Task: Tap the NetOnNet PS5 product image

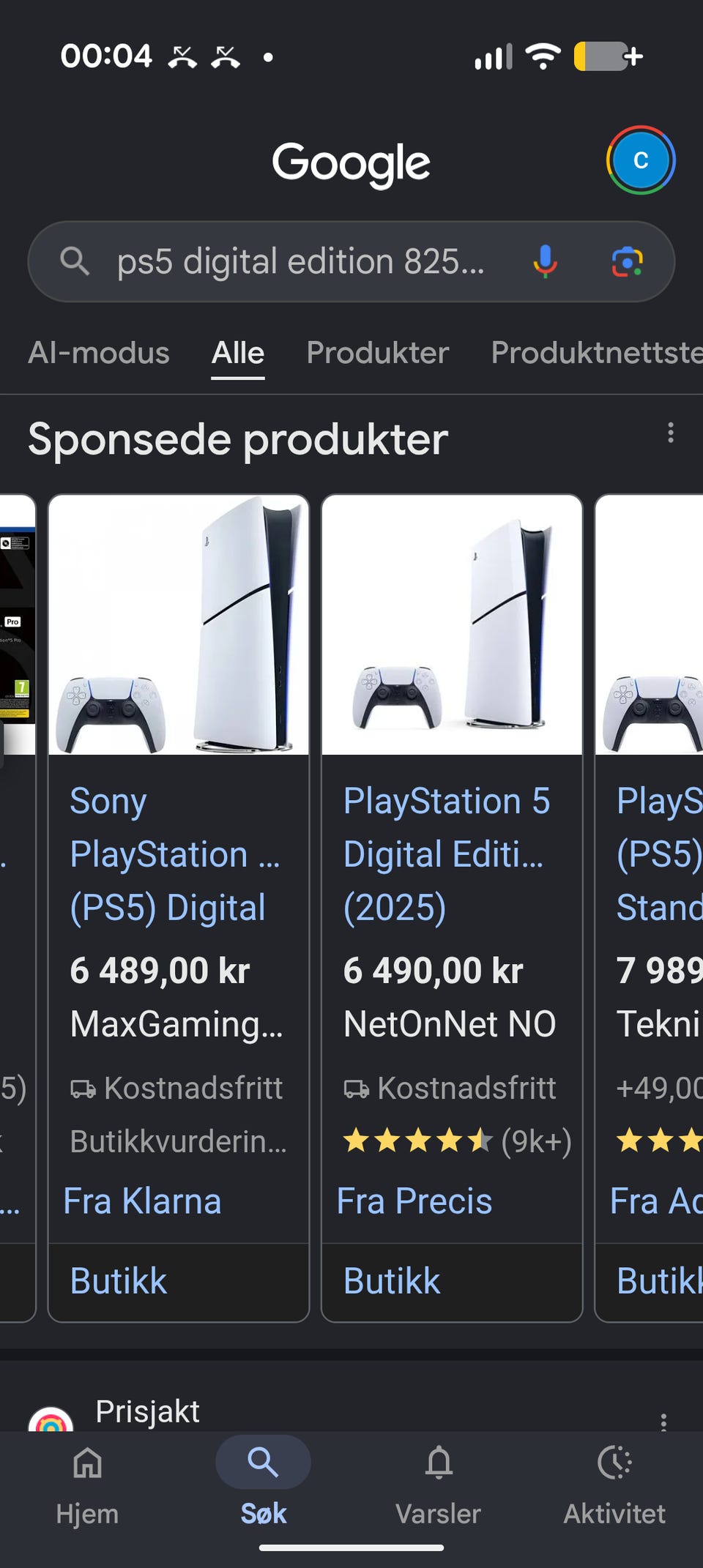Action: 452,624
